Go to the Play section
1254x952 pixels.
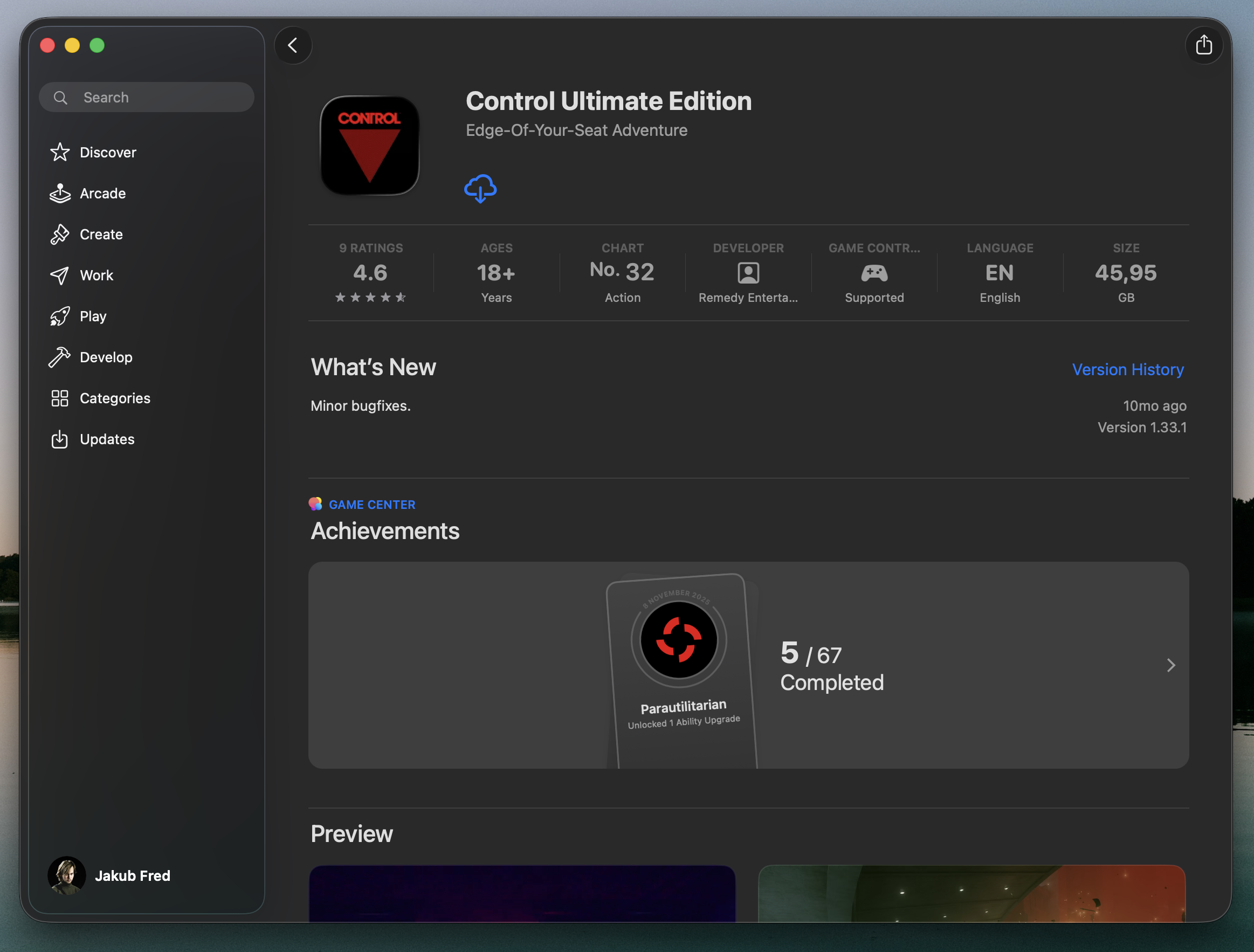[146, 316]
